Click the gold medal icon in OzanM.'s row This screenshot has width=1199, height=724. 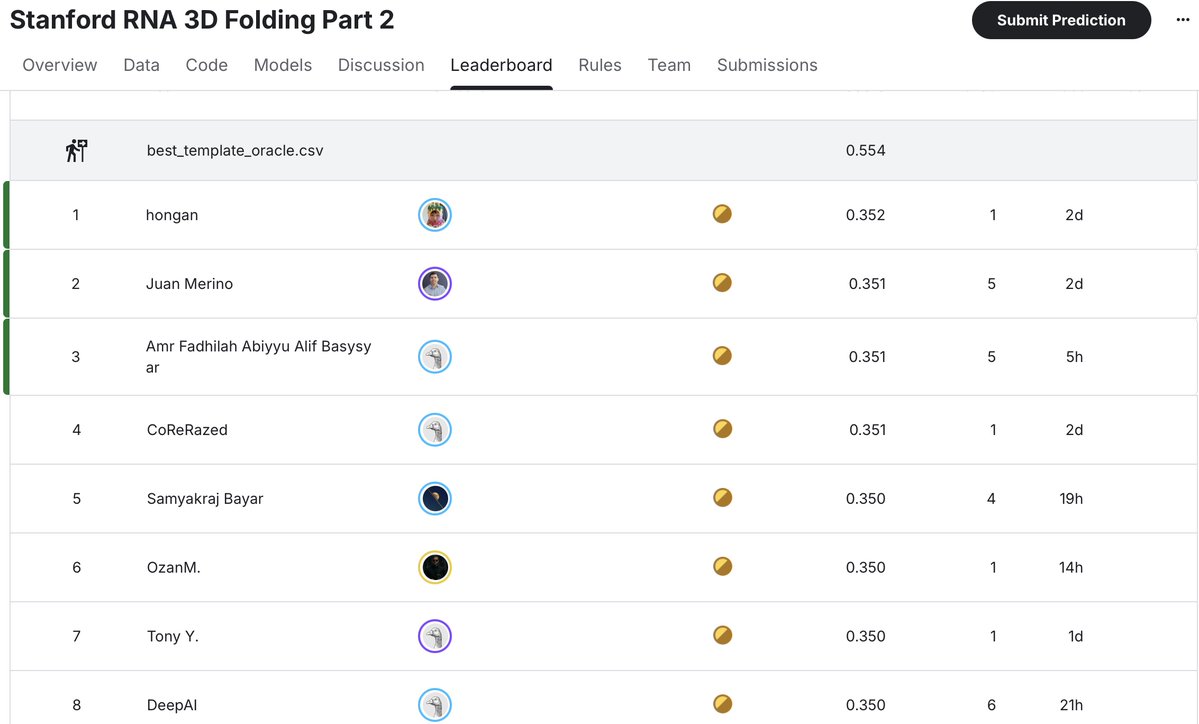pyautogui.click(x=722, y=567)
